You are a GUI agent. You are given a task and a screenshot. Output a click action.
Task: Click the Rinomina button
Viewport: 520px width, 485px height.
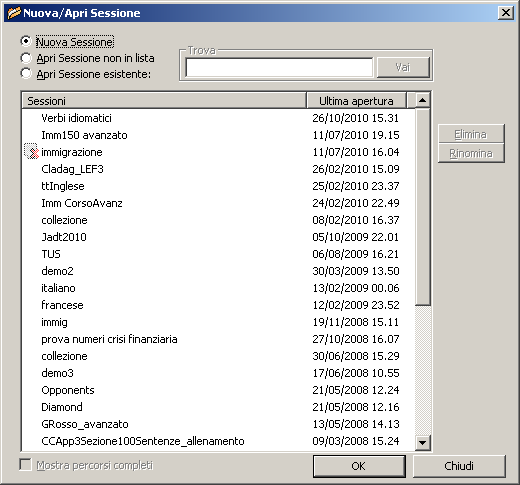point(471,153)
